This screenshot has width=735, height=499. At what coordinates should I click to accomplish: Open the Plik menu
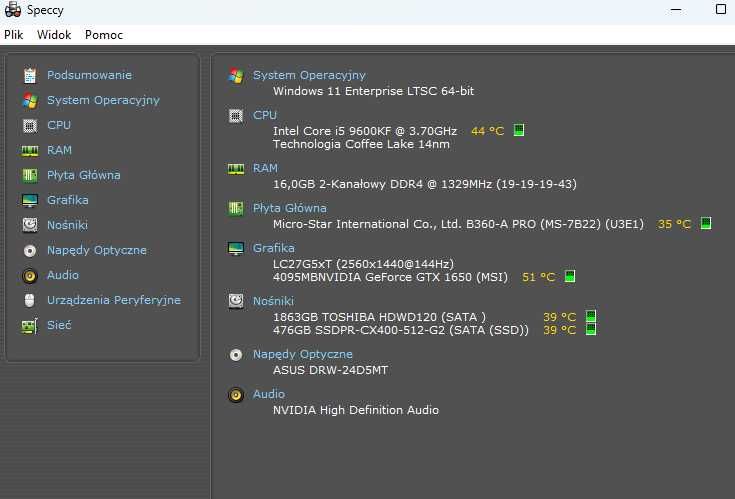pos(14,35)
